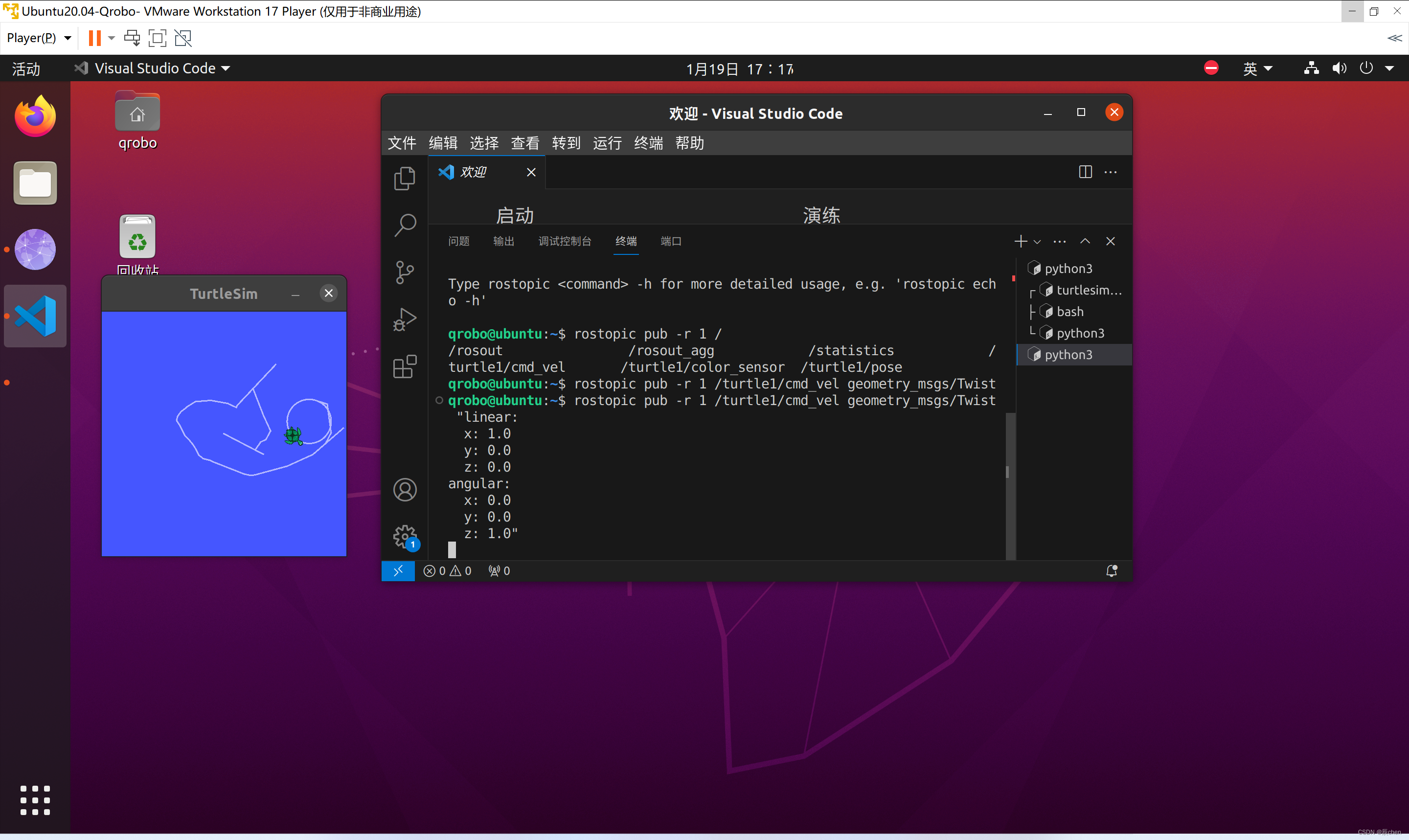Open notifications bell in VS Code status bar
This screenshot has height=840, width=1409.
pyautogui.click(x=1112, y=570)
